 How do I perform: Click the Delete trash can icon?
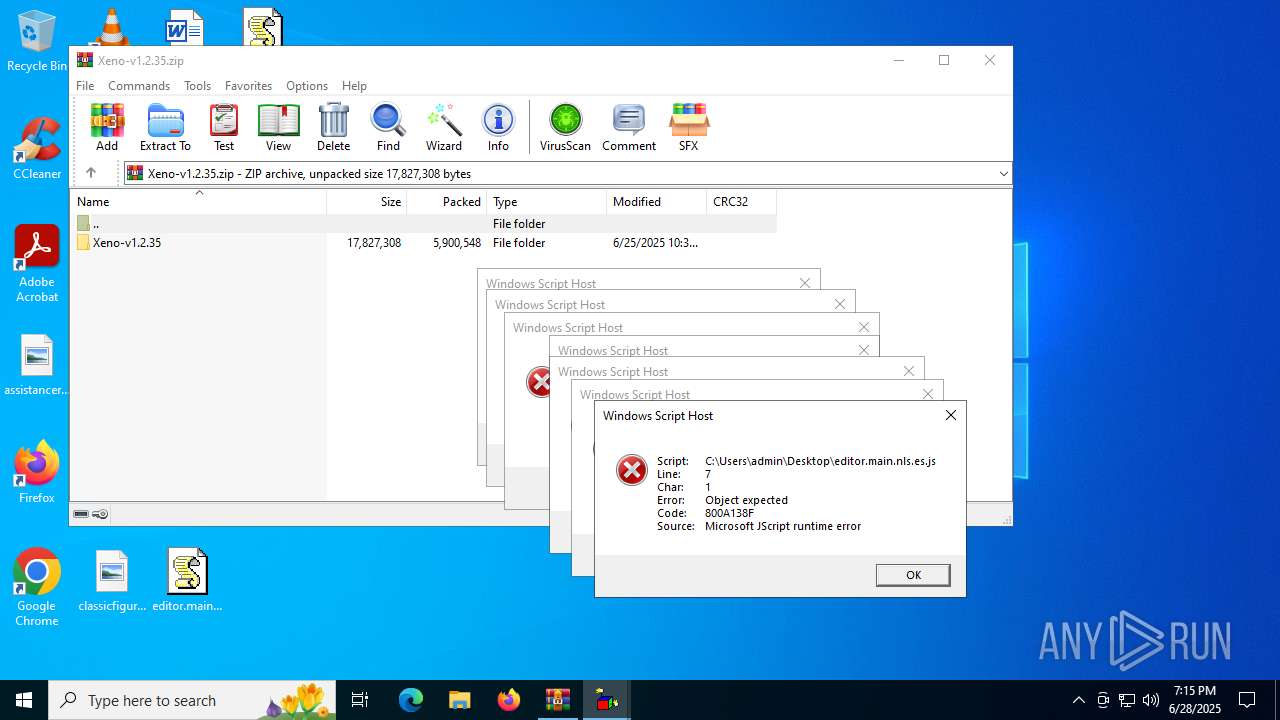[333, 127]
